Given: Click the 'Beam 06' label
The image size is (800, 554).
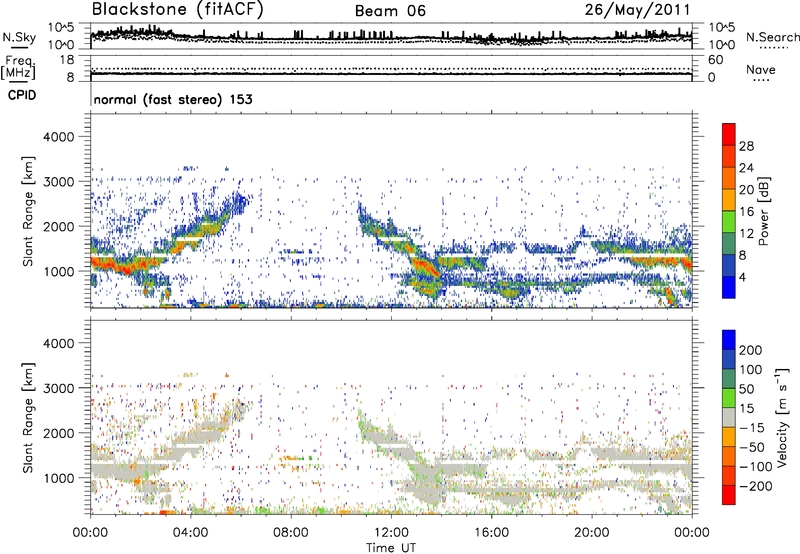Looking at the screenshot, I should (x=390, y=11).
